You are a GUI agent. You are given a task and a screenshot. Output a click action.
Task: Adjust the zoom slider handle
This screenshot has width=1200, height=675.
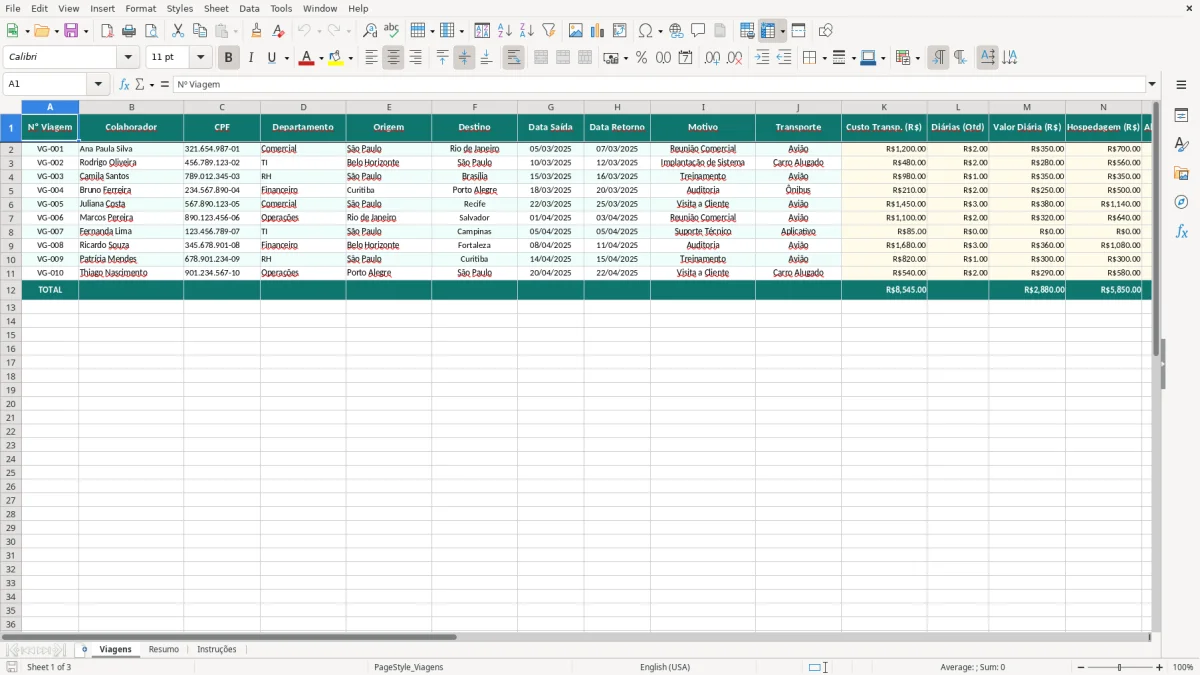[1120, 667]
